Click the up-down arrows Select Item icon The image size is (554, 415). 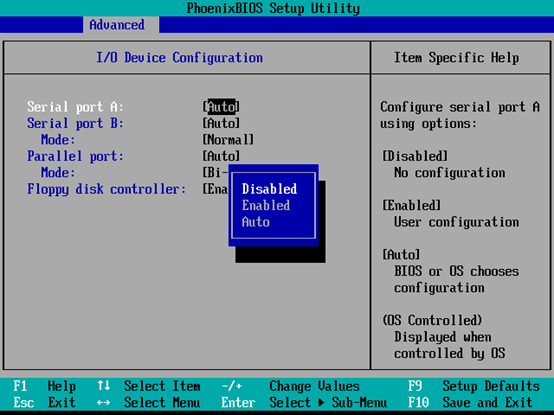(x=104, y=386)
